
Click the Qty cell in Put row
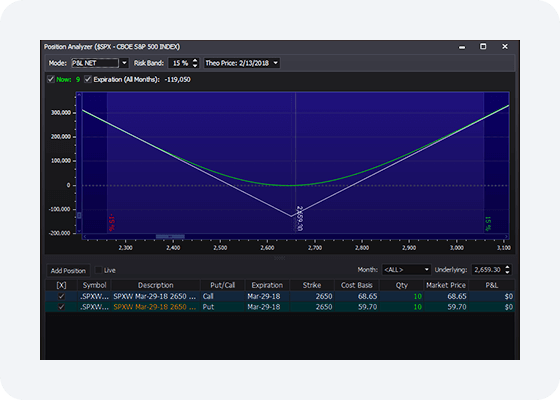401,307
